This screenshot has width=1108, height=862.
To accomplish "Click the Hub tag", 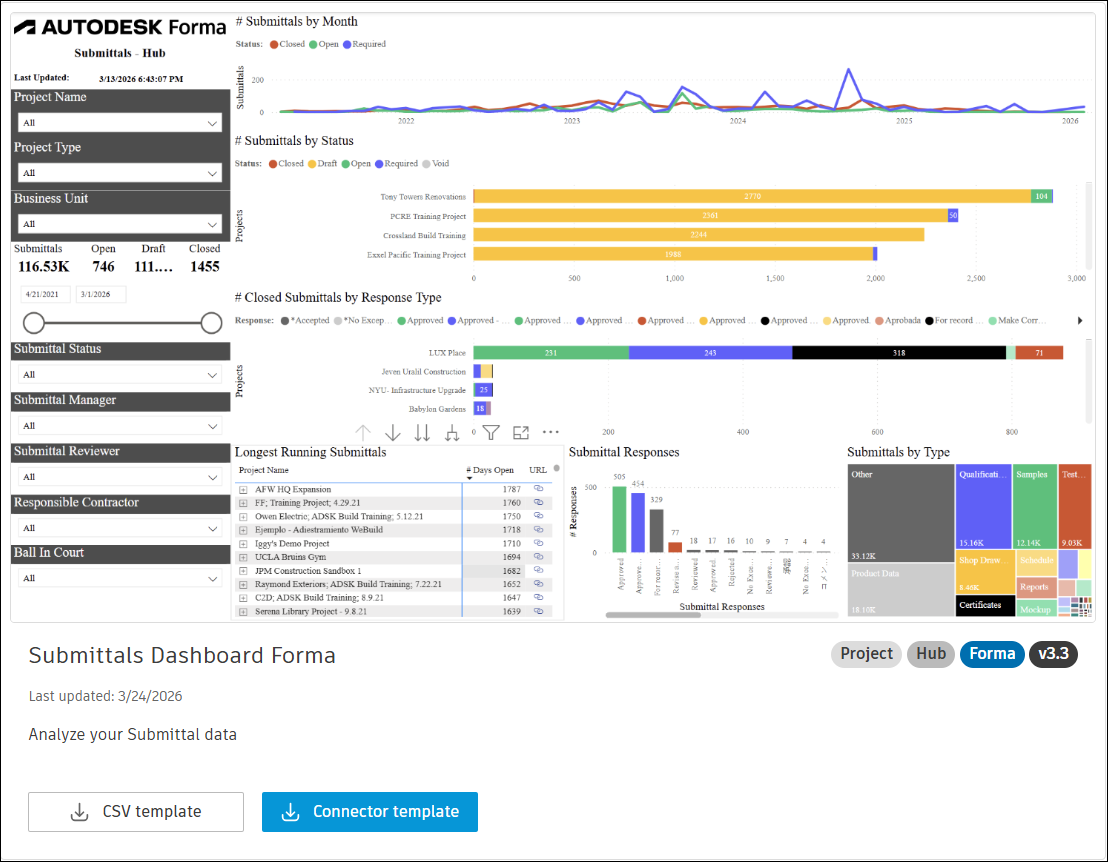I will (x=931, y=654).
